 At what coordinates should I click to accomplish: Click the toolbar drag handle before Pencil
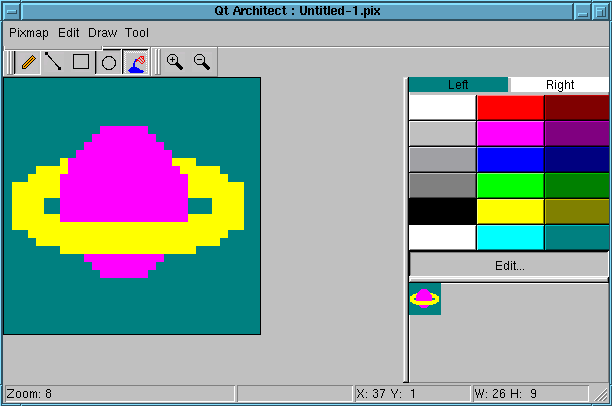(x=10, y=62)
